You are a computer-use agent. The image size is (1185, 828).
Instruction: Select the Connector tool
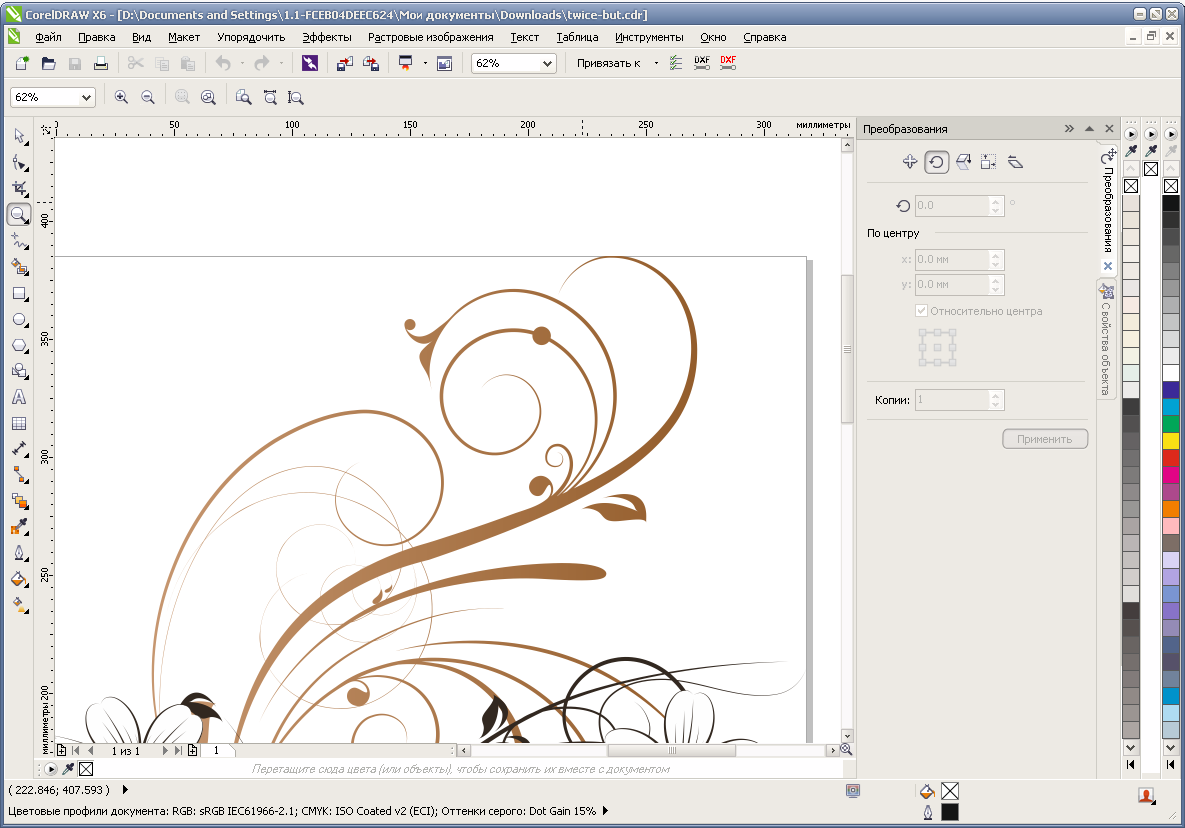click(x=20, y=474)
